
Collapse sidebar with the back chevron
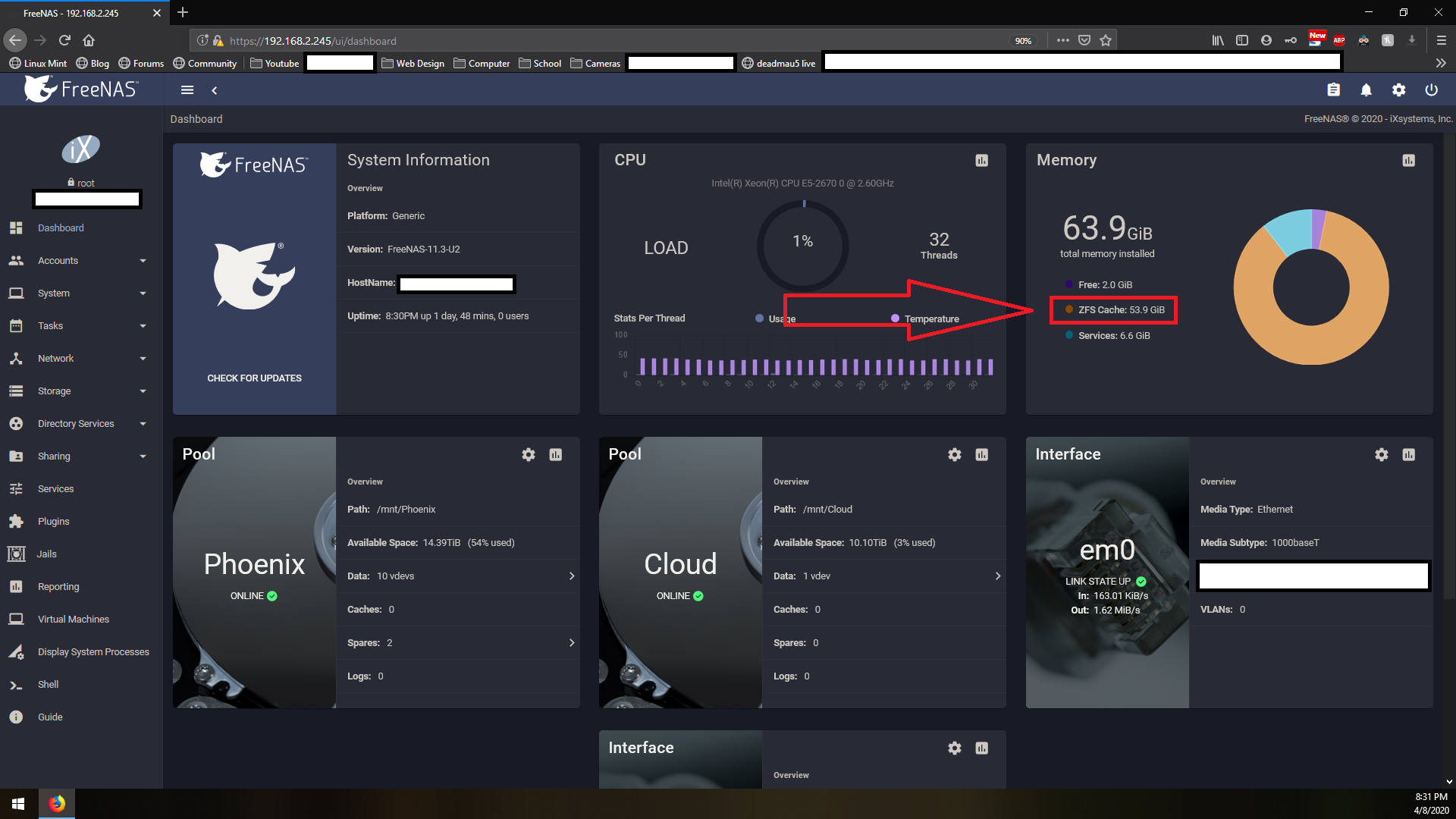pyautogui.click(x=215, y=90)
